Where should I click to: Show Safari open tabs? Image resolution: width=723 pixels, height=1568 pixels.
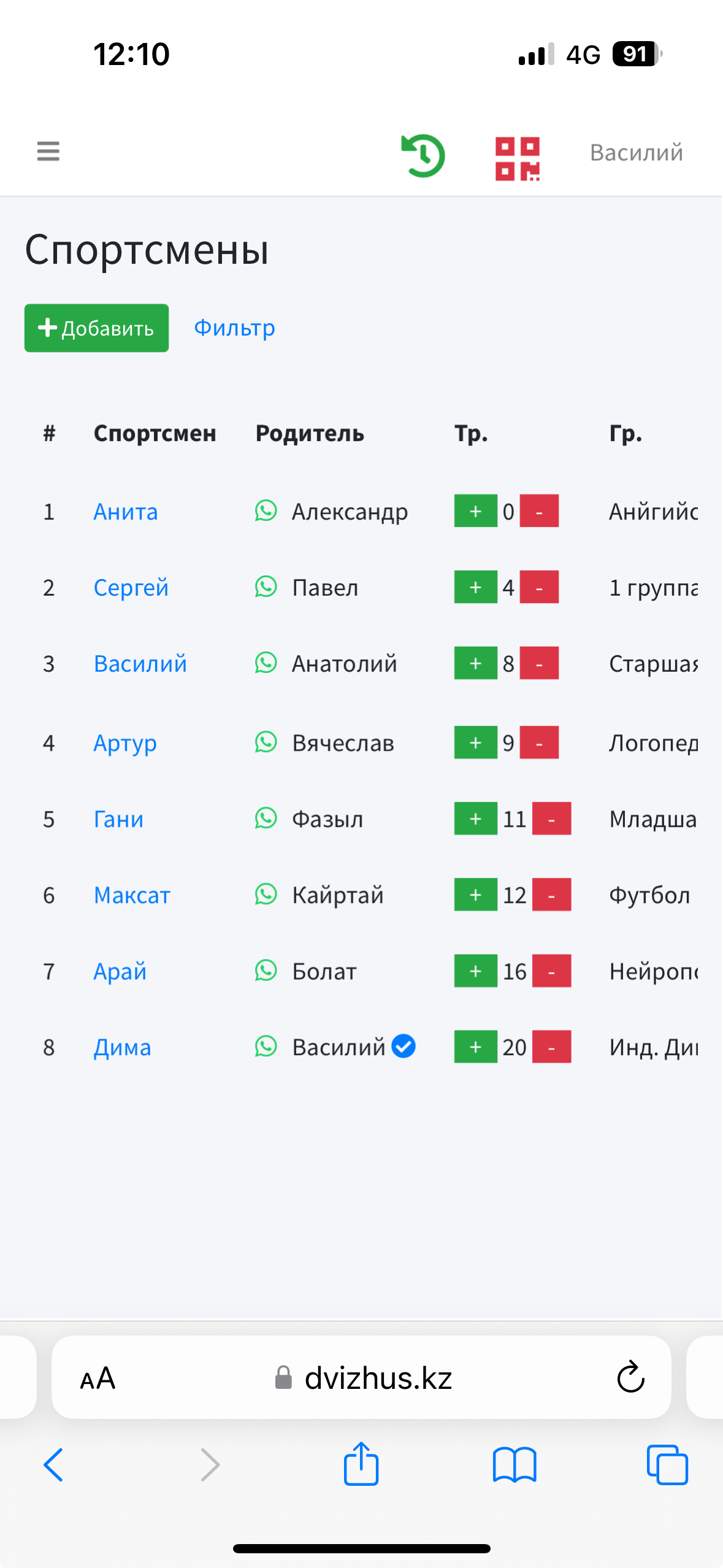coord(667,1465)
